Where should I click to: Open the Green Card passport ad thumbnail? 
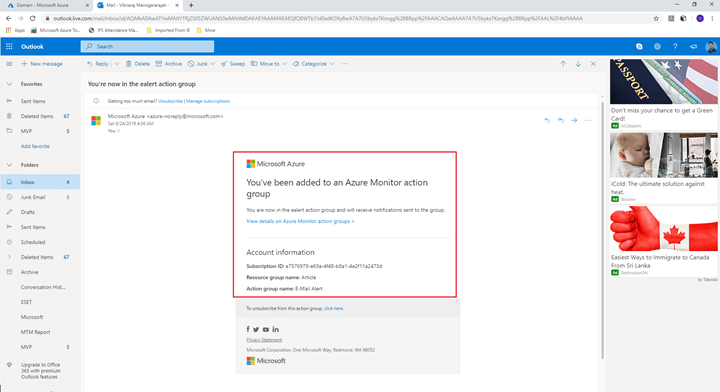664,81
